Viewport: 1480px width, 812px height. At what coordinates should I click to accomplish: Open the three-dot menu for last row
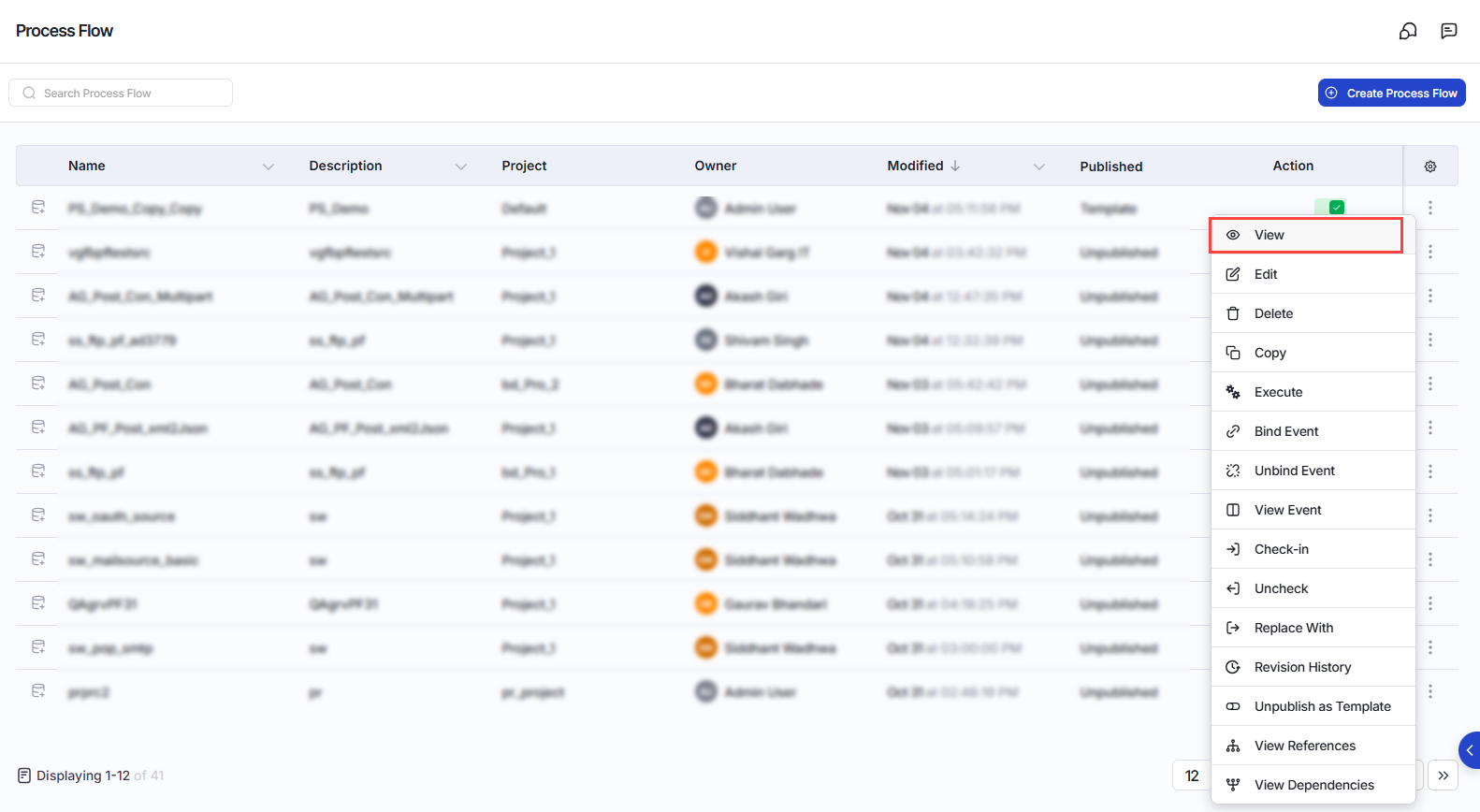[x=1430, y=691]
